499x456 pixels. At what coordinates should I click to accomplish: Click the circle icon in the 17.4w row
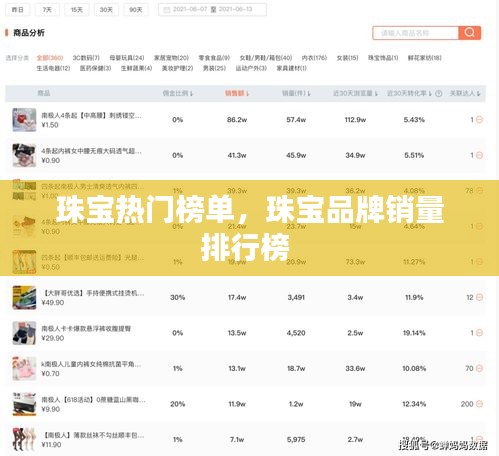pyautogui.click(x=479, y=297)
